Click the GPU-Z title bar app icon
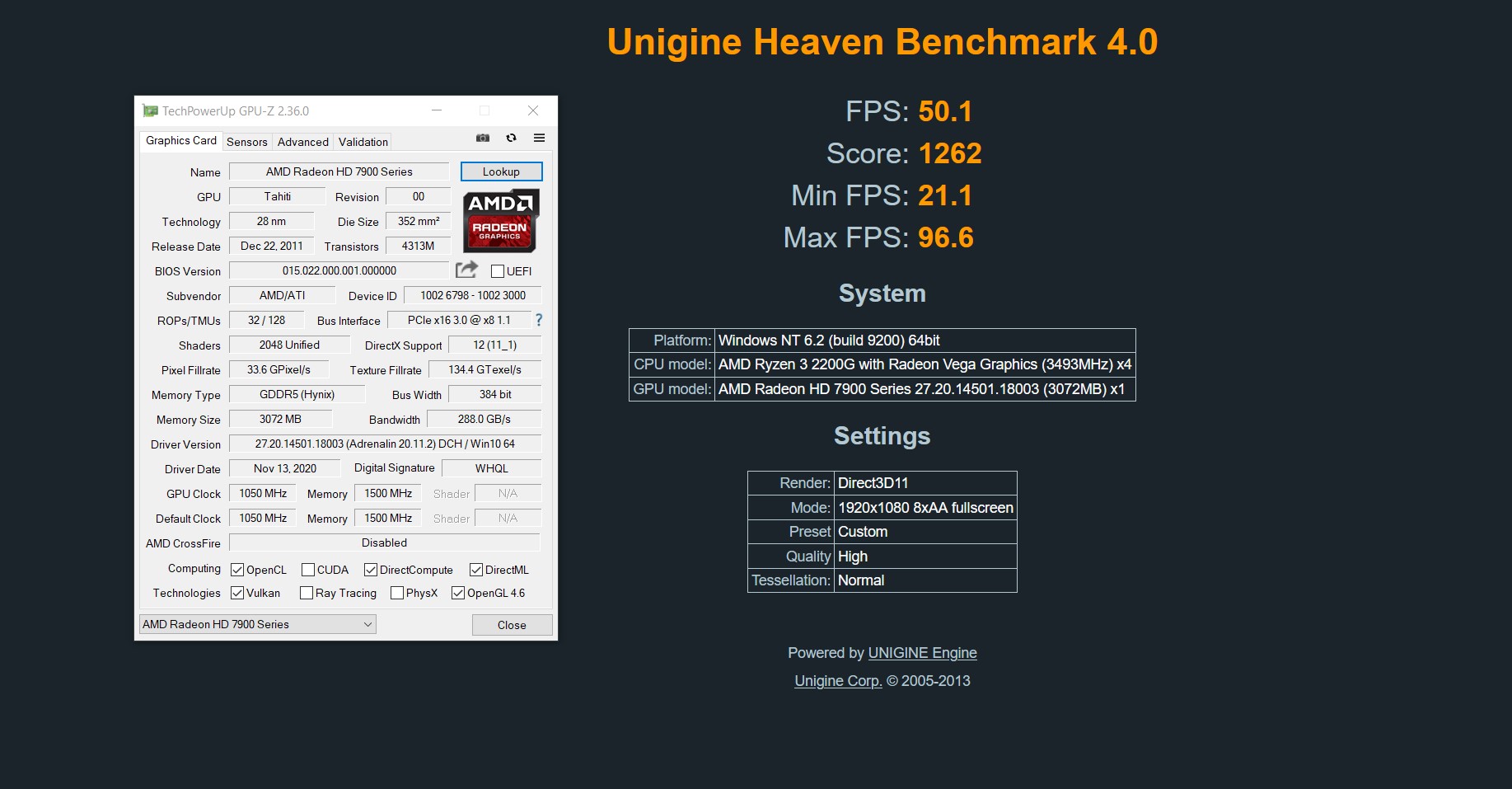1512x789 pixels. (150, 110)
